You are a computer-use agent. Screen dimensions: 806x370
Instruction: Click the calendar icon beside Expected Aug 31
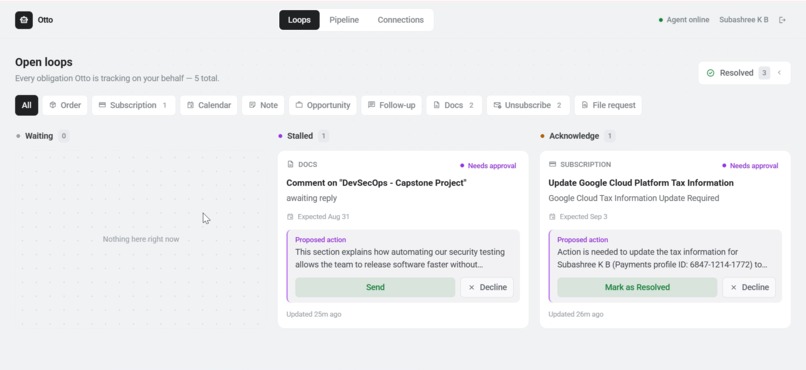(290, 217)
